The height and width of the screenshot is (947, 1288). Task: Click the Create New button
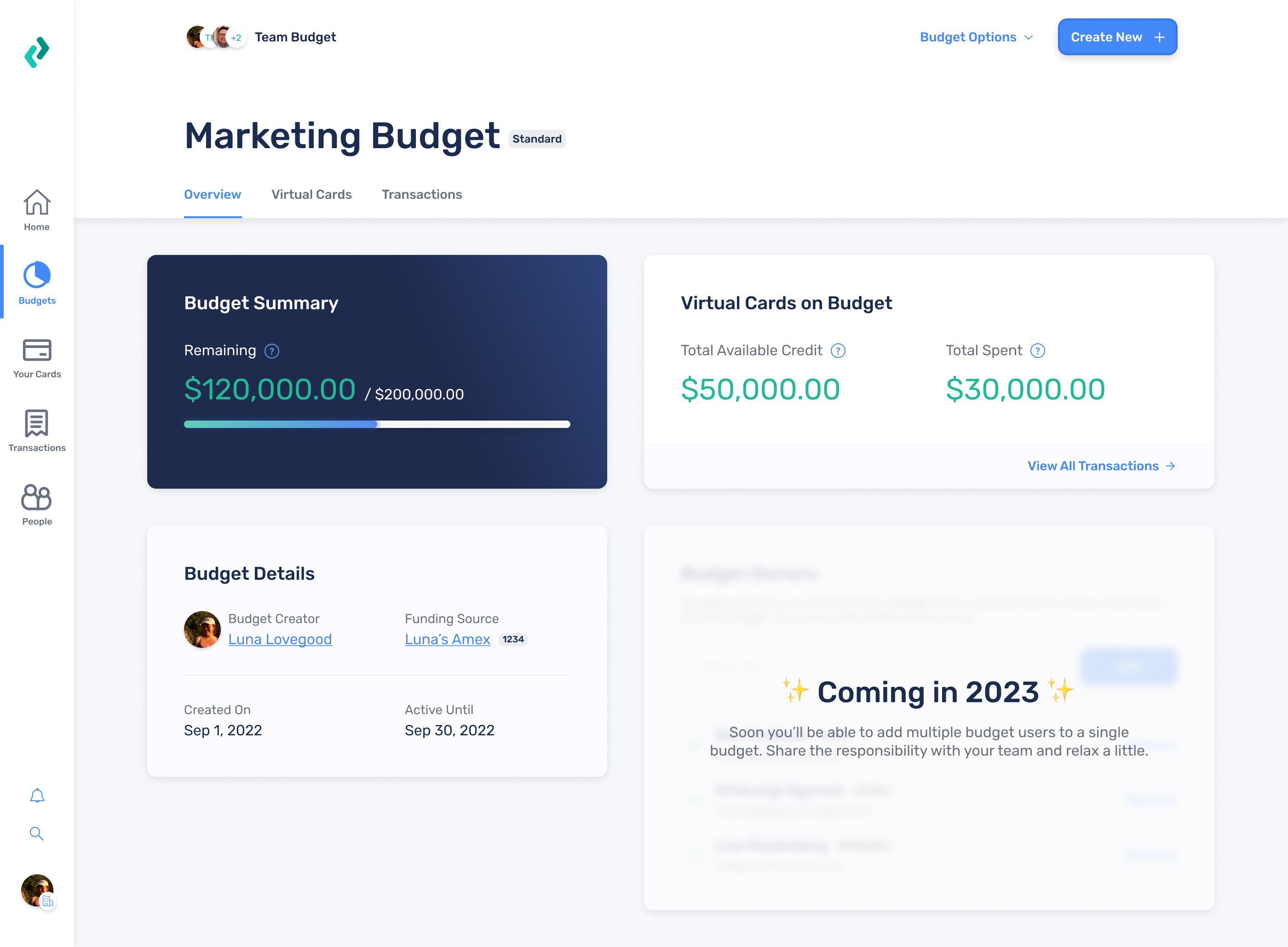1117,37
